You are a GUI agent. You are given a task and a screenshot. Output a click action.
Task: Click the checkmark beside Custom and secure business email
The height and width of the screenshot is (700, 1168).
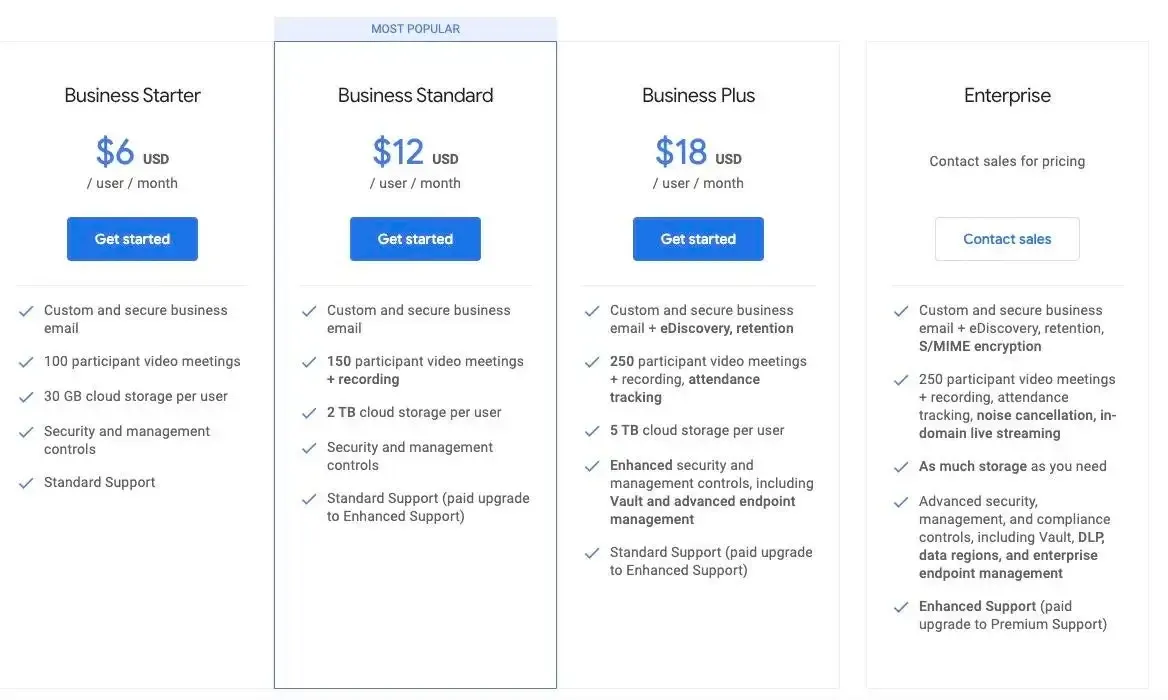(x=26, y=310)
